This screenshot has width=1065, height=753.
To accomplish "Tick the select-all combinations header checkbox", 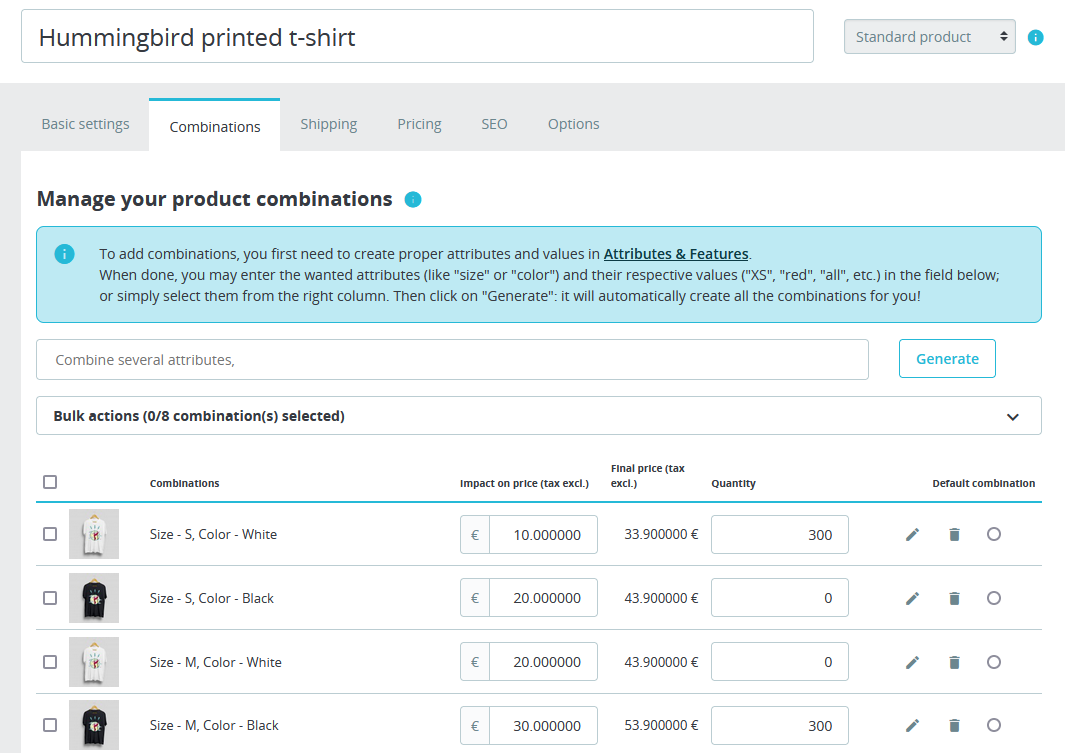I will pyautogui.click(x=50, y=482).
